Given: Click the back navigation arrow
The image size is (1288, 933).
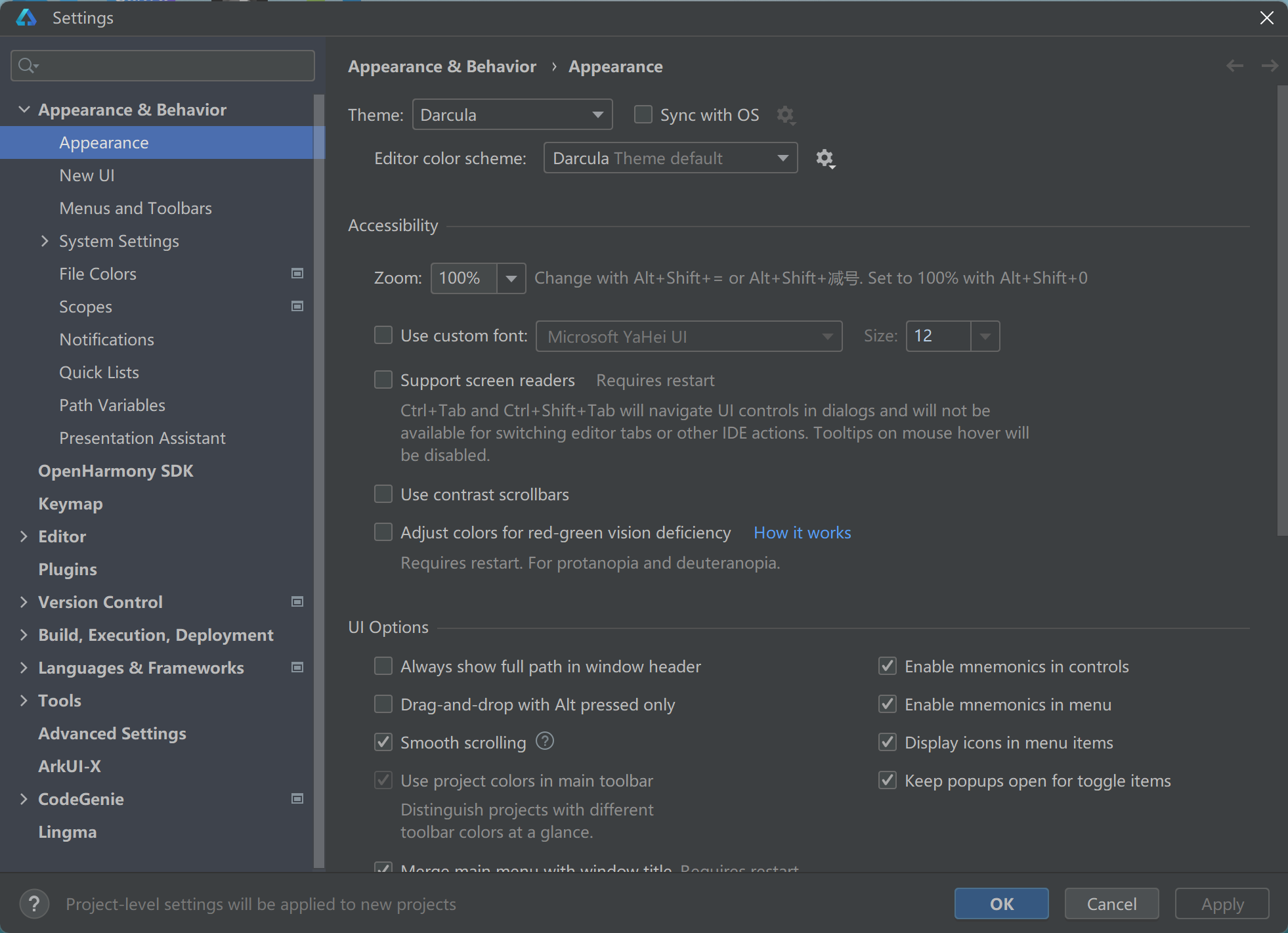Looking at the screenshot, I should click(x=1235, y=66).
